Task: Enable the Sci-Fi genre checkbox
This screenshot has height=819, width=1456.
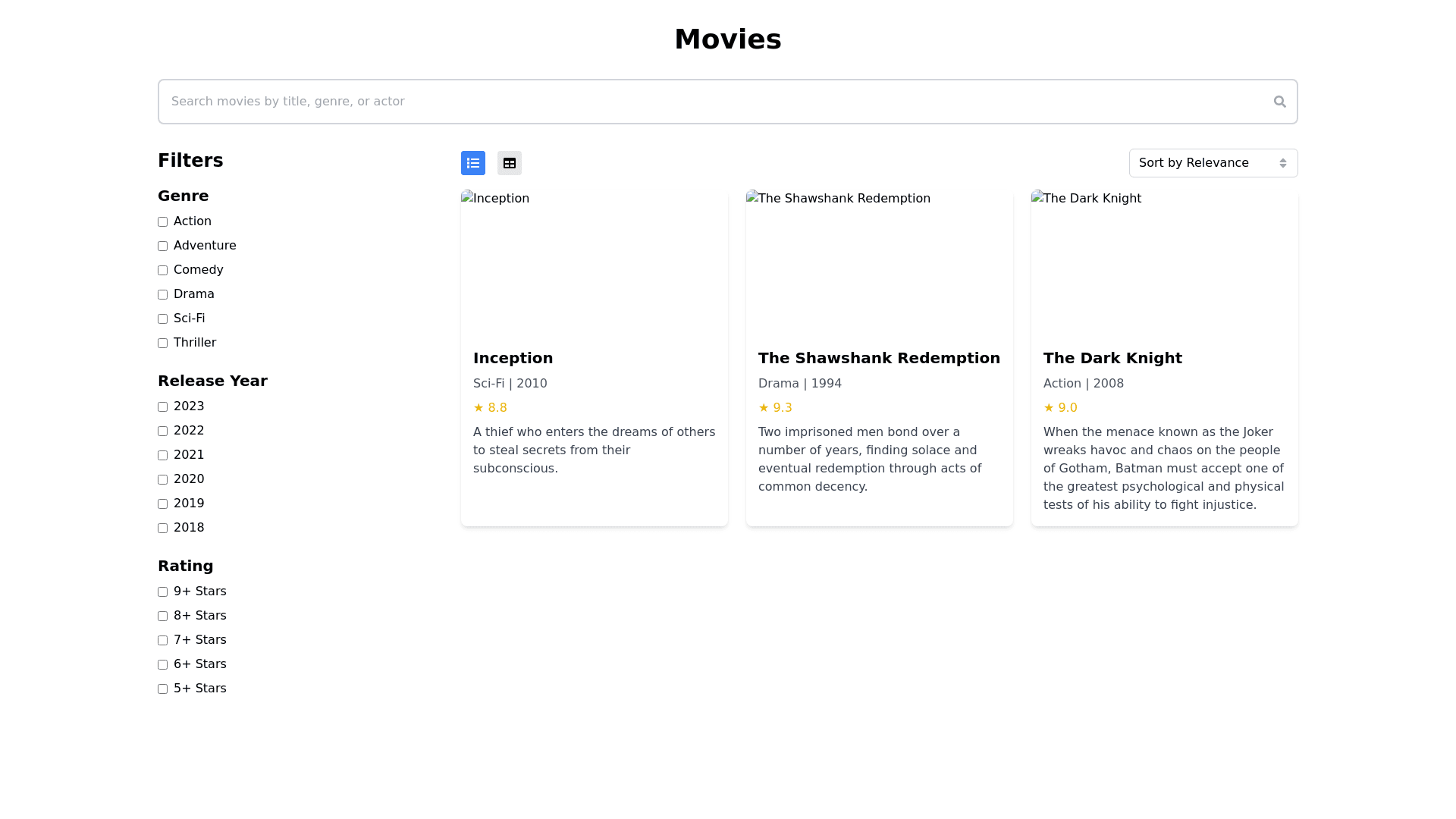Action: [x=163, y=319]
